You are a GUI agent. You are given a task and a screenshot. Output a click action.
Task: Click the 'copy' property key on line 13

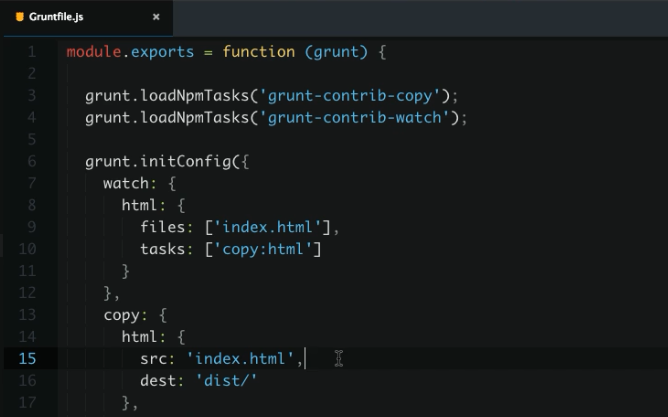[121, 315]
